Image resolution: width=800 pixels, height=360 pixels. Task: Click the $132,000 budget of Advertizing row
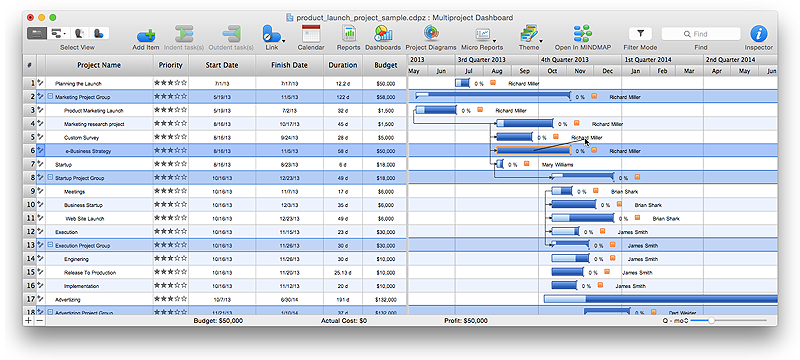click(385, 300)
